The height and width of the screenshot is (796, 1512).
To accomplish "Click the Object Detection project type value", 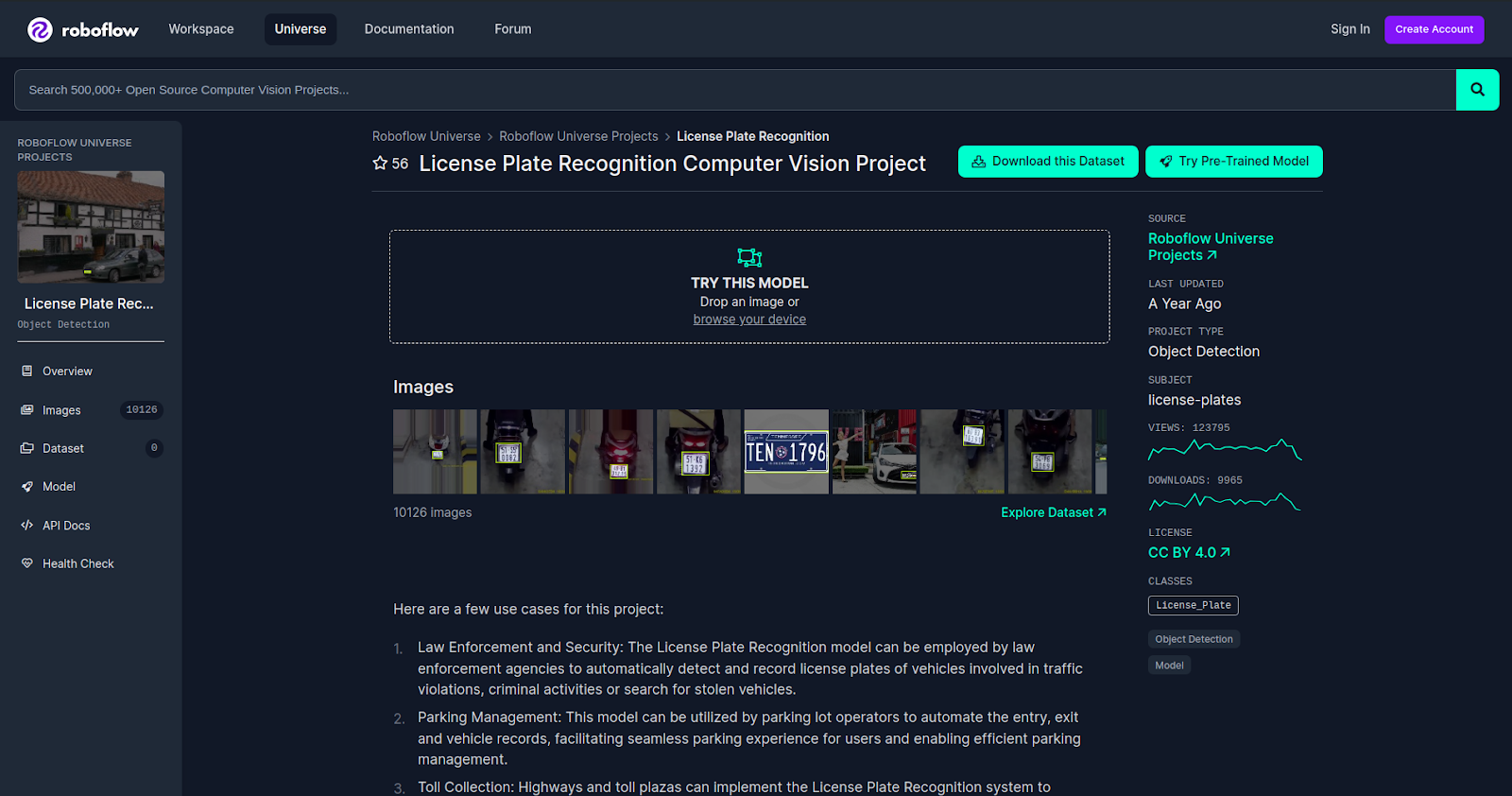I will click(1204, 352).
